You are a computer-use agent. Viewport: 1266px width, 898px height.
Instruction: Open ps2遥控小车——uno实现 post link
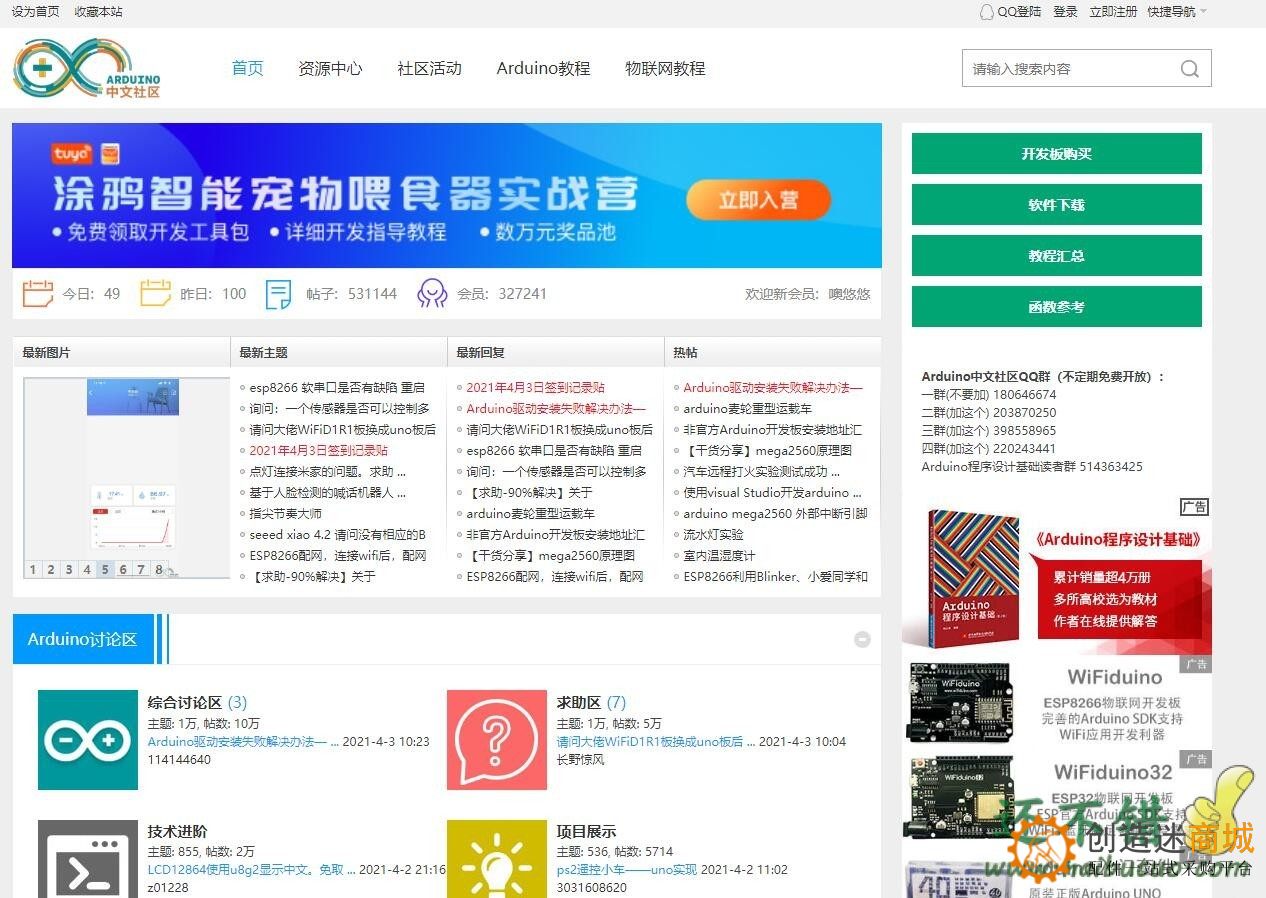(627, 870)
